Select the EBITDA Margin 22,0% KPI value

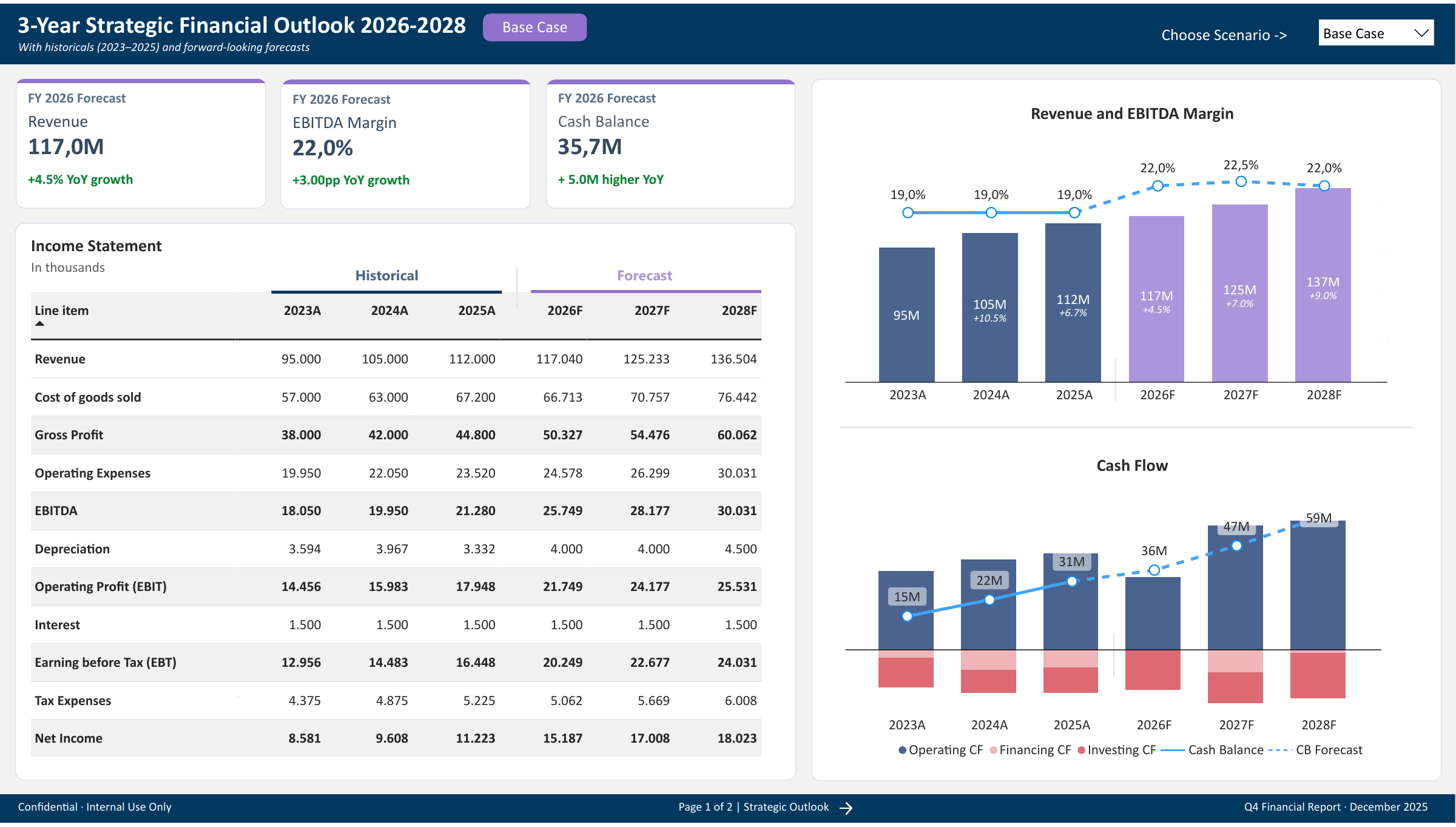click(323, 148)
